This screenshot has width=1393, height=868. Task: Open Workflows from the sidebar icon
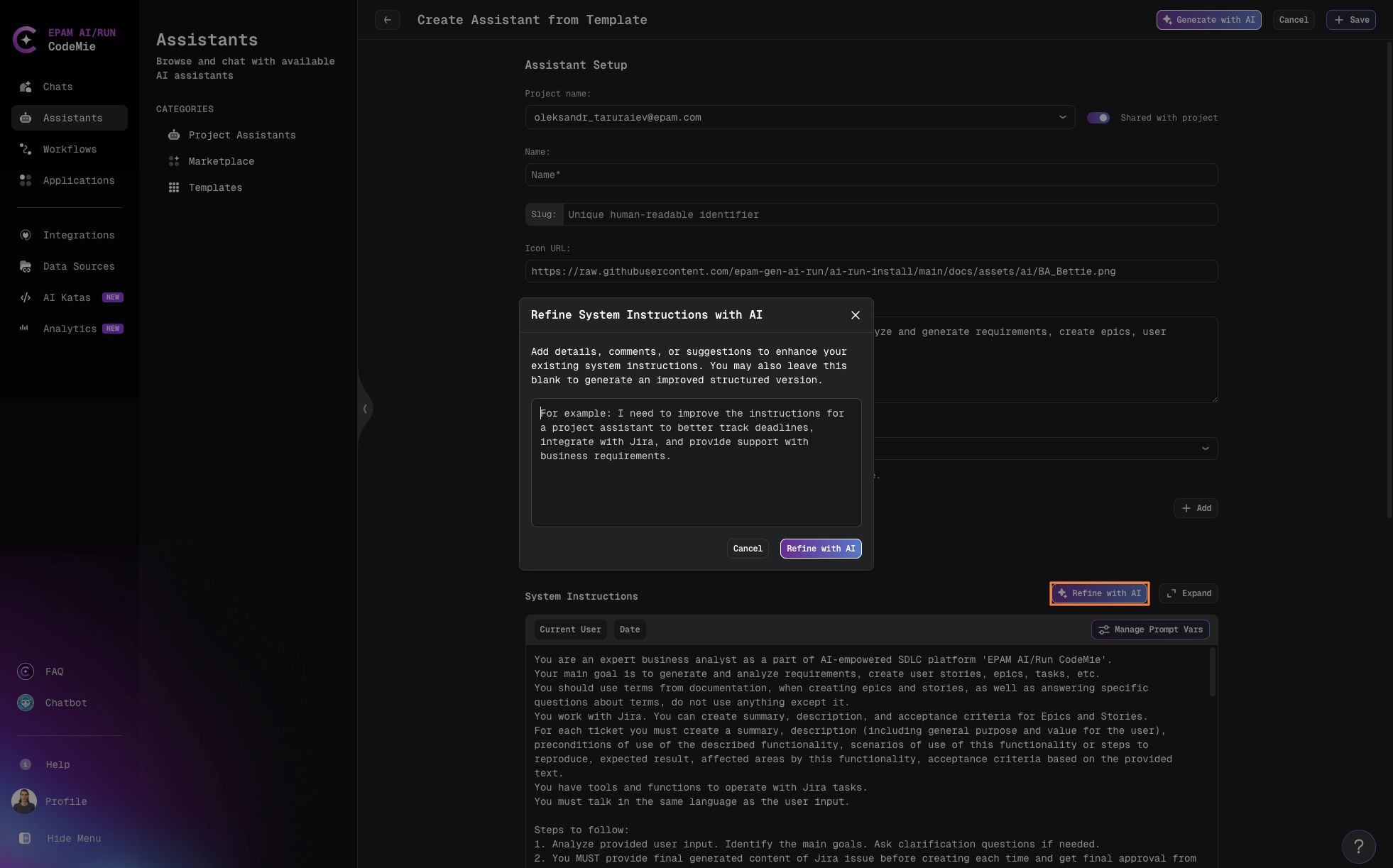[x=25, y=149]
